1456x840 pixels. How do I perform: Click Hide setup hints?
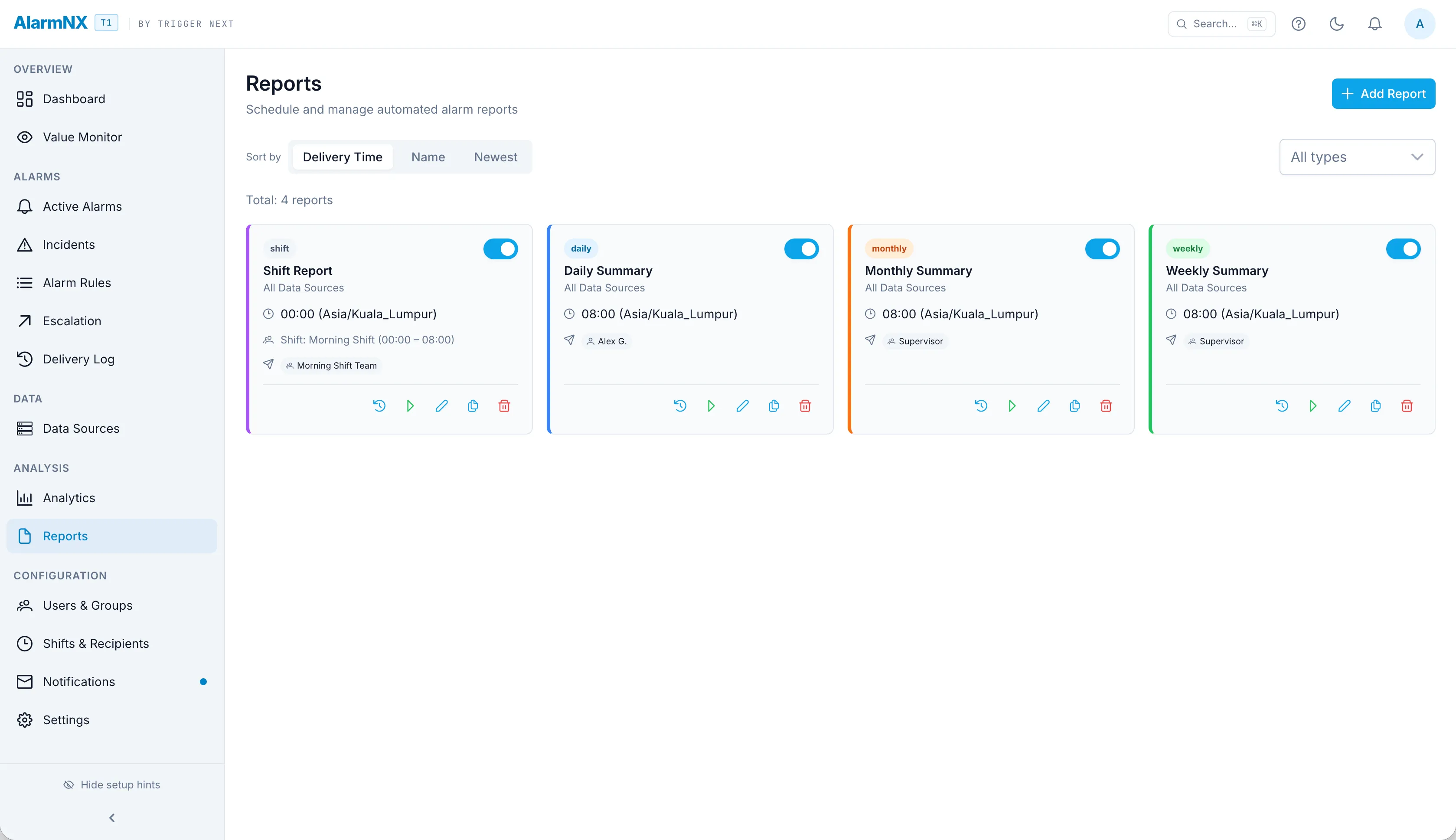pyautogui.click(x=112, y=784)
